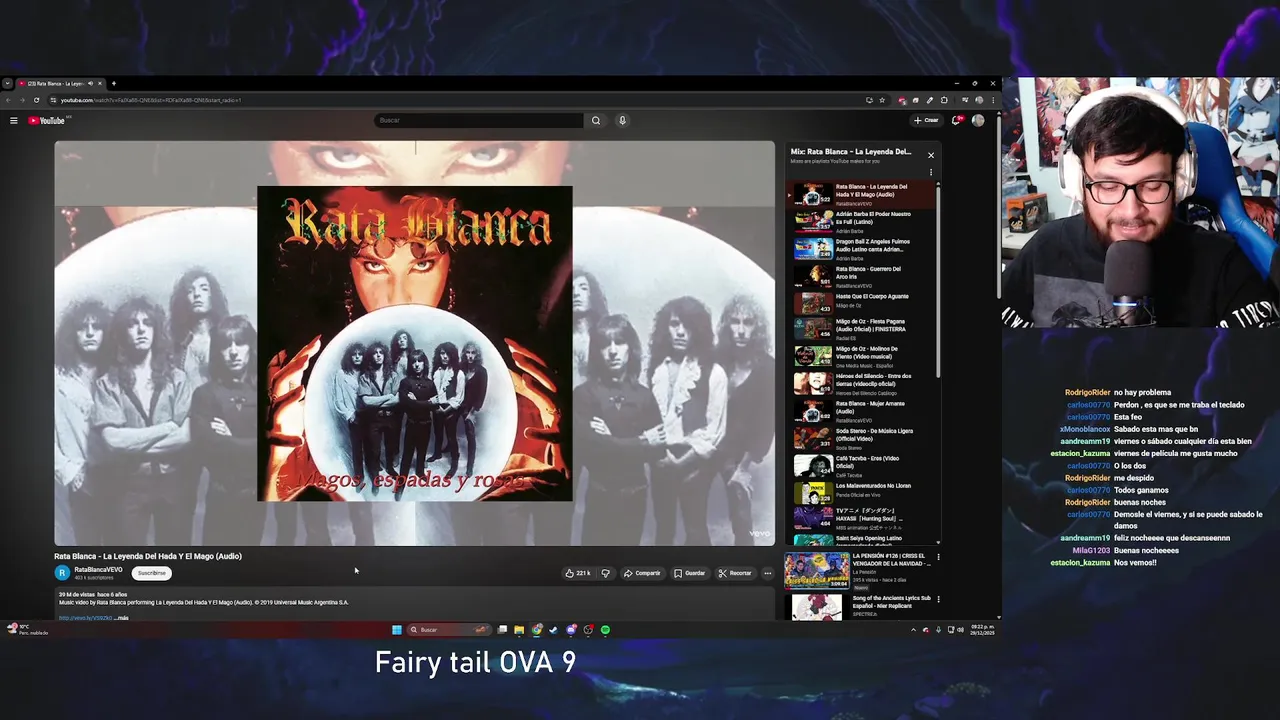The height and width of the screenshot is (720, 1280).
Task: Open the tab search dropdown arrow
Action: click(x=7, y=84)
